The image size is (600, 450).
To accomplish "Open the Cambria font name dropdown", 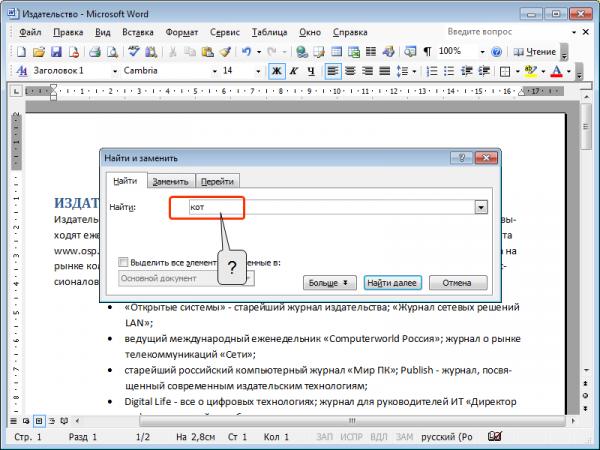I will tap(215, 72).
